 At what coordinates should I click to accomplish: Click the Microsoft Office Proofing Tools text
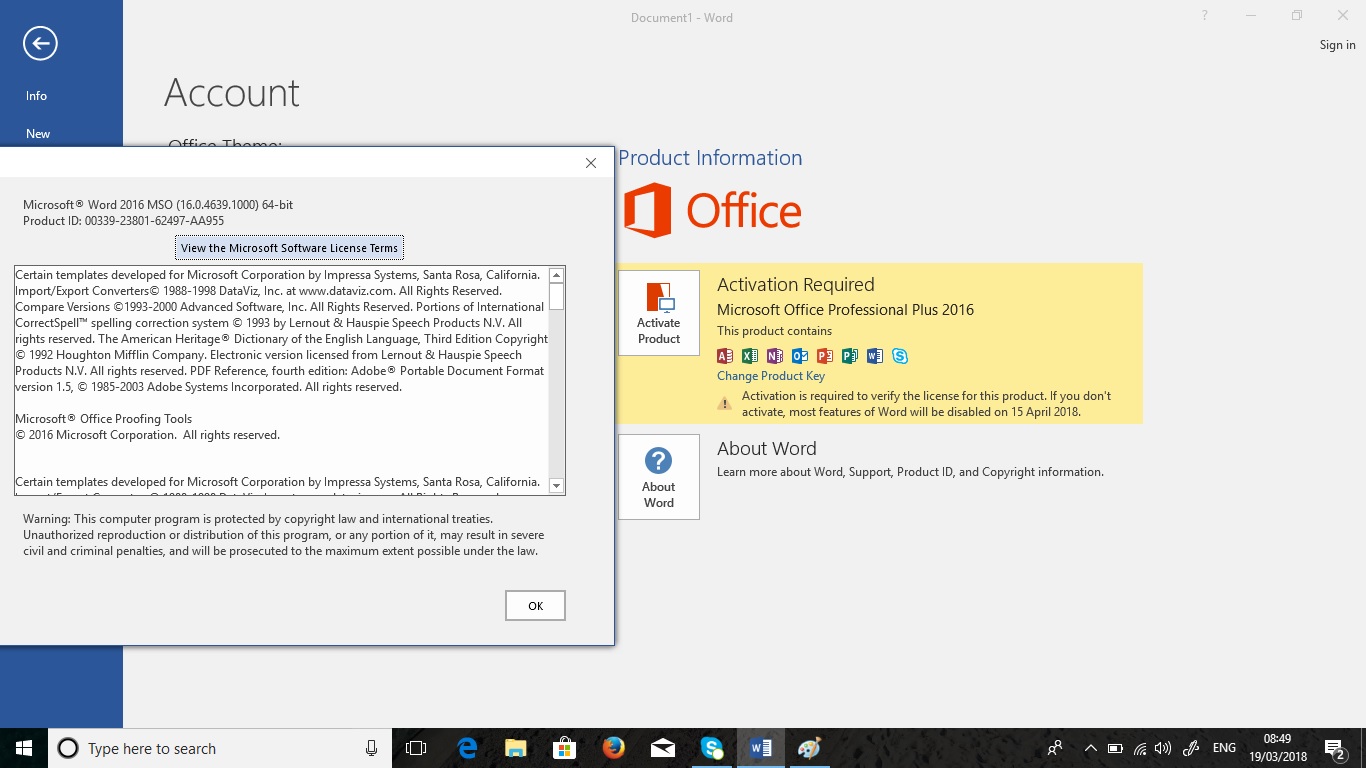(104, 419)
